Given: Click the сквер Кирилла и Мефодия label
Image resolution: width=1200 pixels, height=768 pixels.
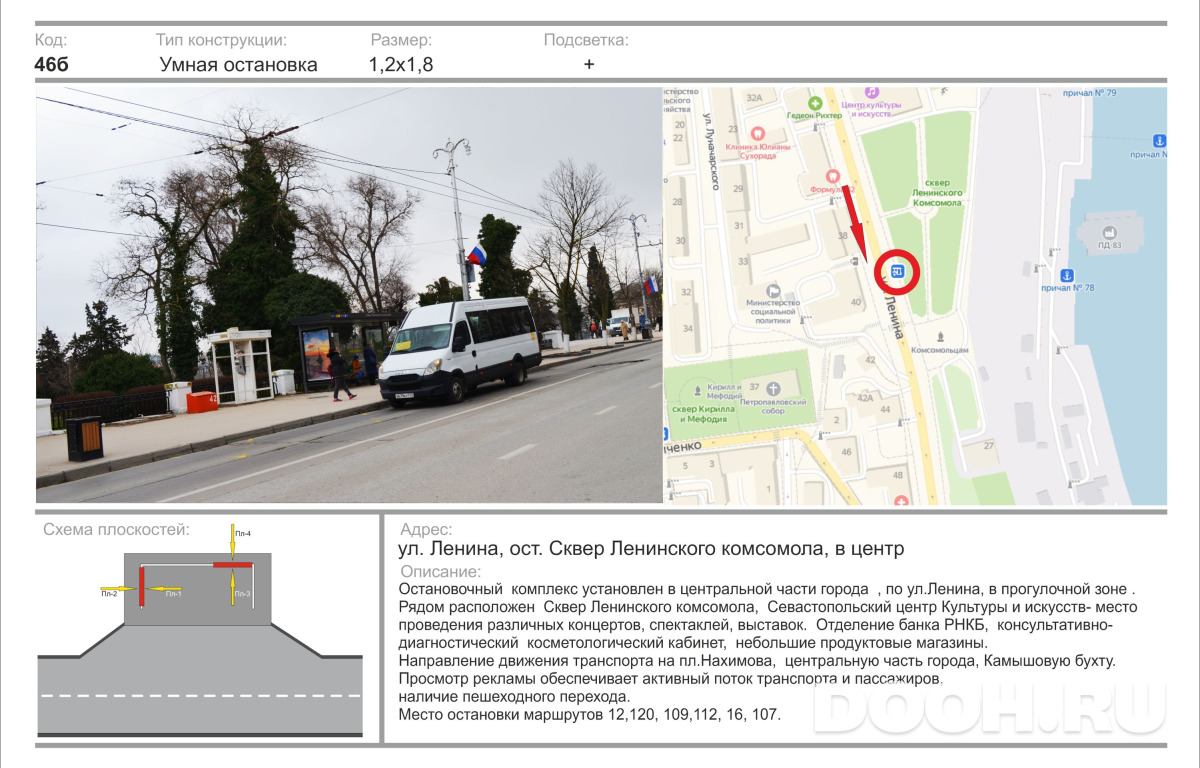Looking at the screenshot, I should [x=702, y=415].
